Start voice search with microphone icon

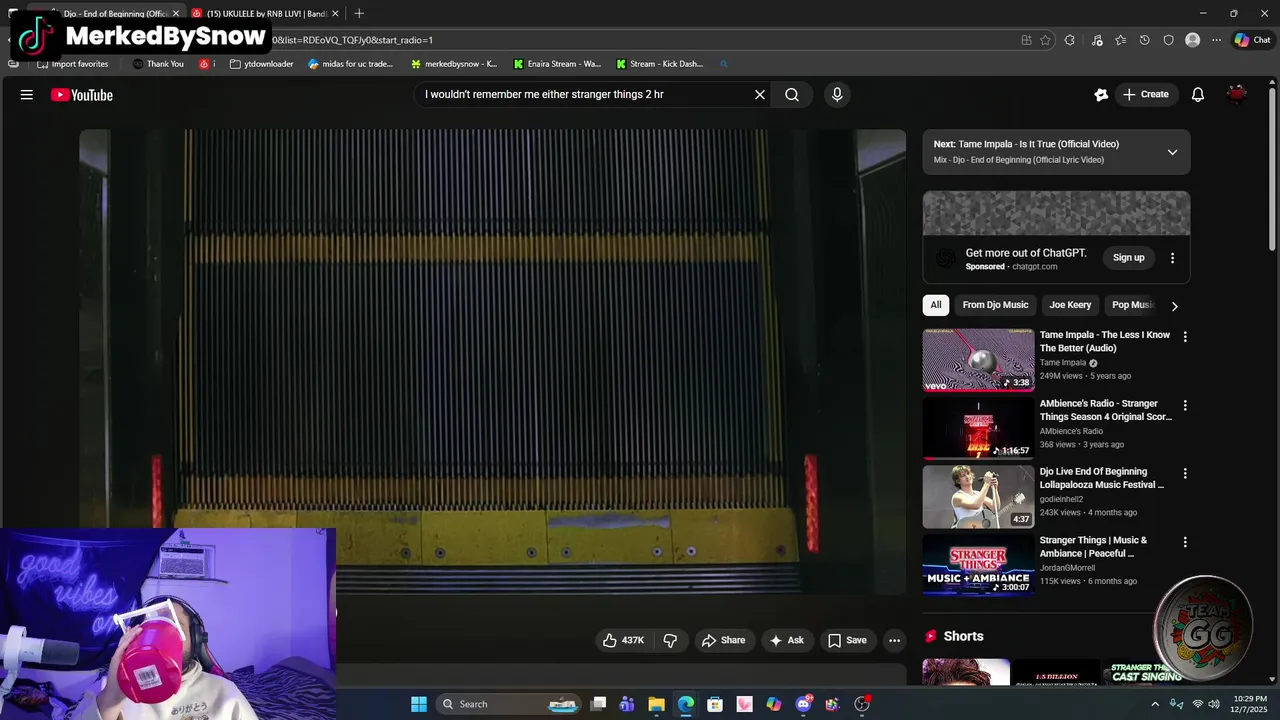coord(837,95)
